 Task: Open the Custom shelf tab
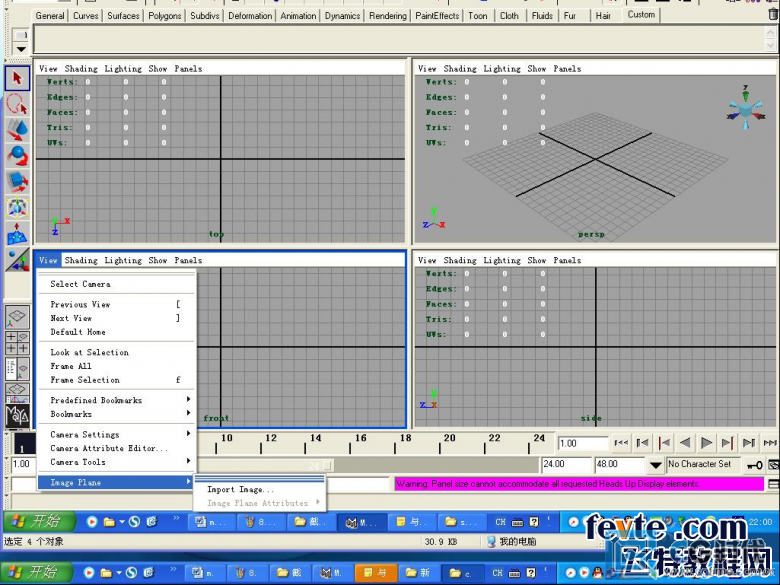[641, 15]
